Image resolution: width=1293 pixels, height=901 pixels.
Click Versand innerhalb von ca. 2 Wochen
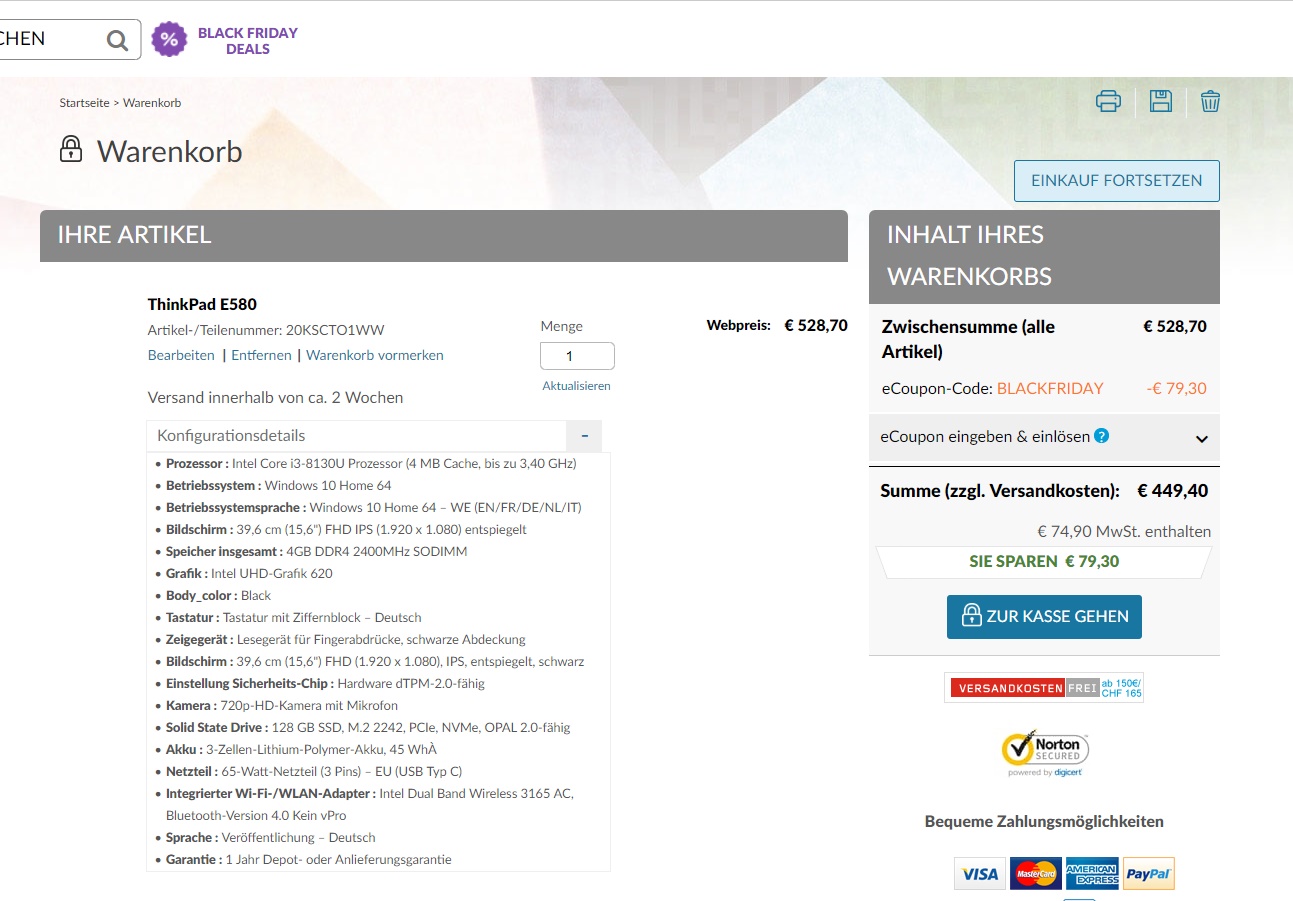point(276,397)
